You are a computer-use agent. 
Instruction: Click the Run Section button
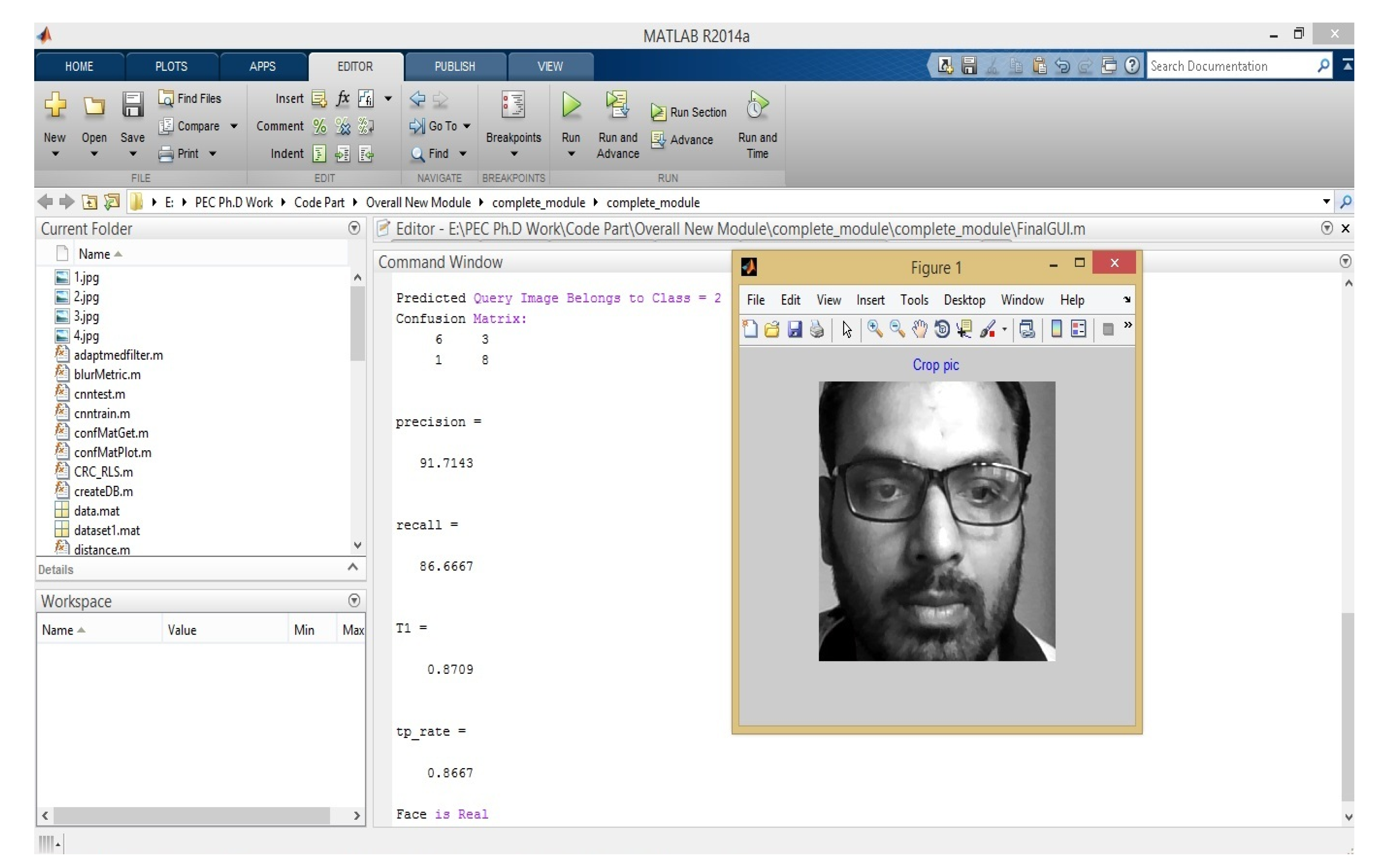click(689, 112)
